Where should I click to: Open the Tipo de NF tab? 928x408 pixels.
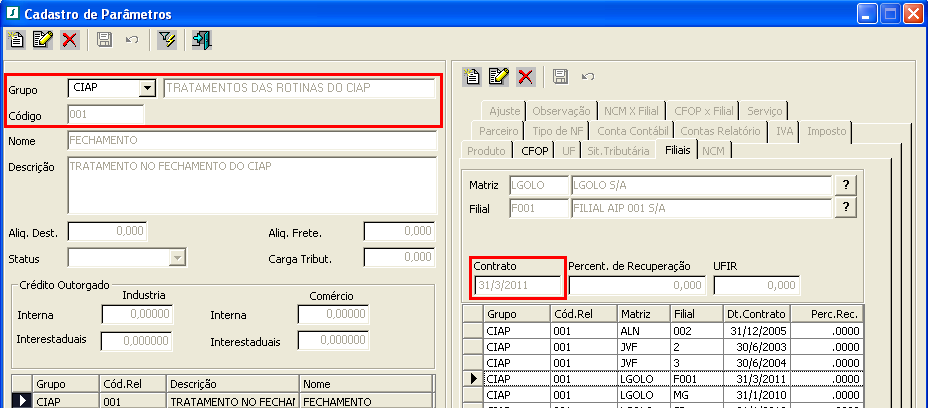pos(558,131)
